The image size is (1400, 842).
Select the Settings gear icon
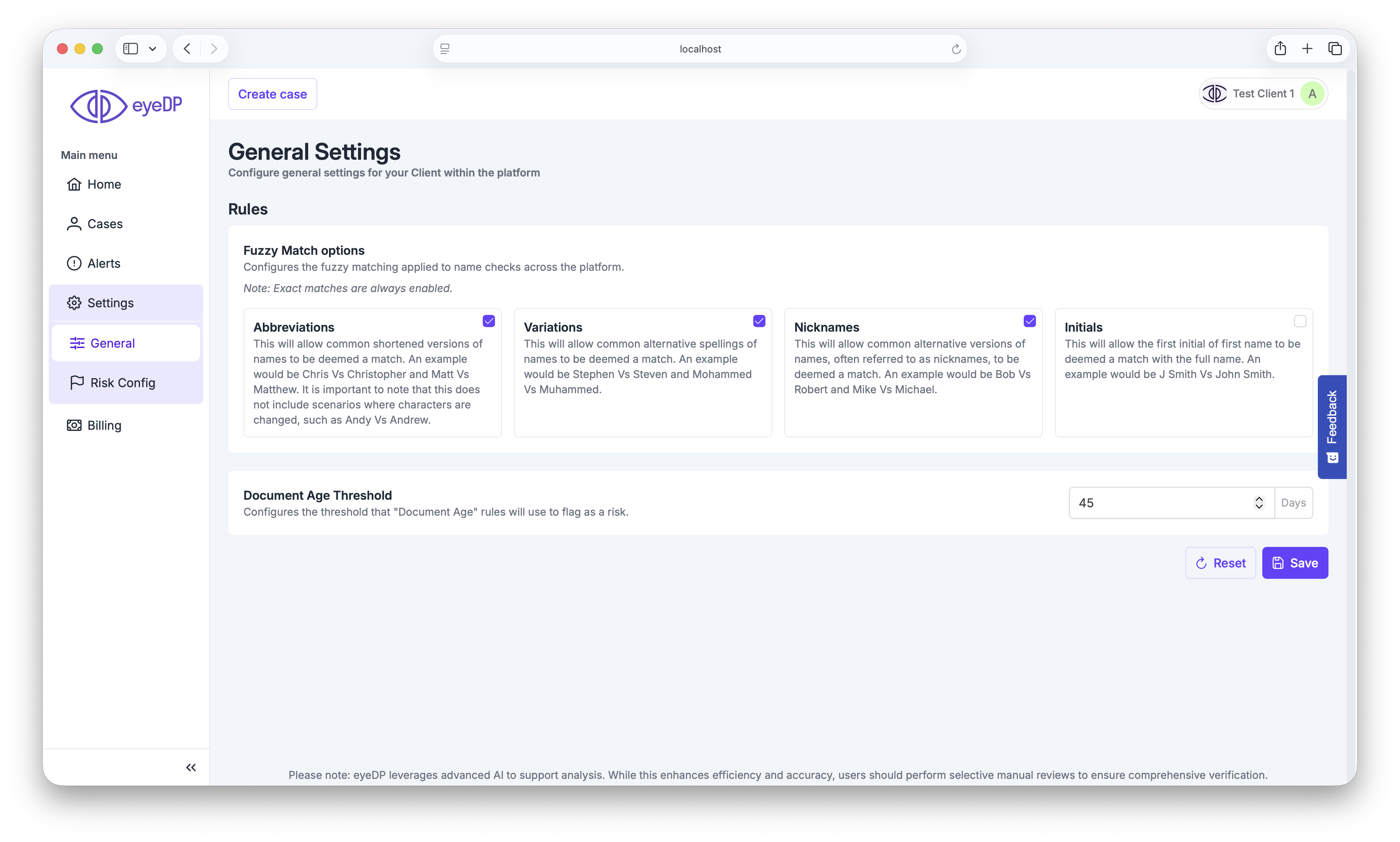click(74, 302)
